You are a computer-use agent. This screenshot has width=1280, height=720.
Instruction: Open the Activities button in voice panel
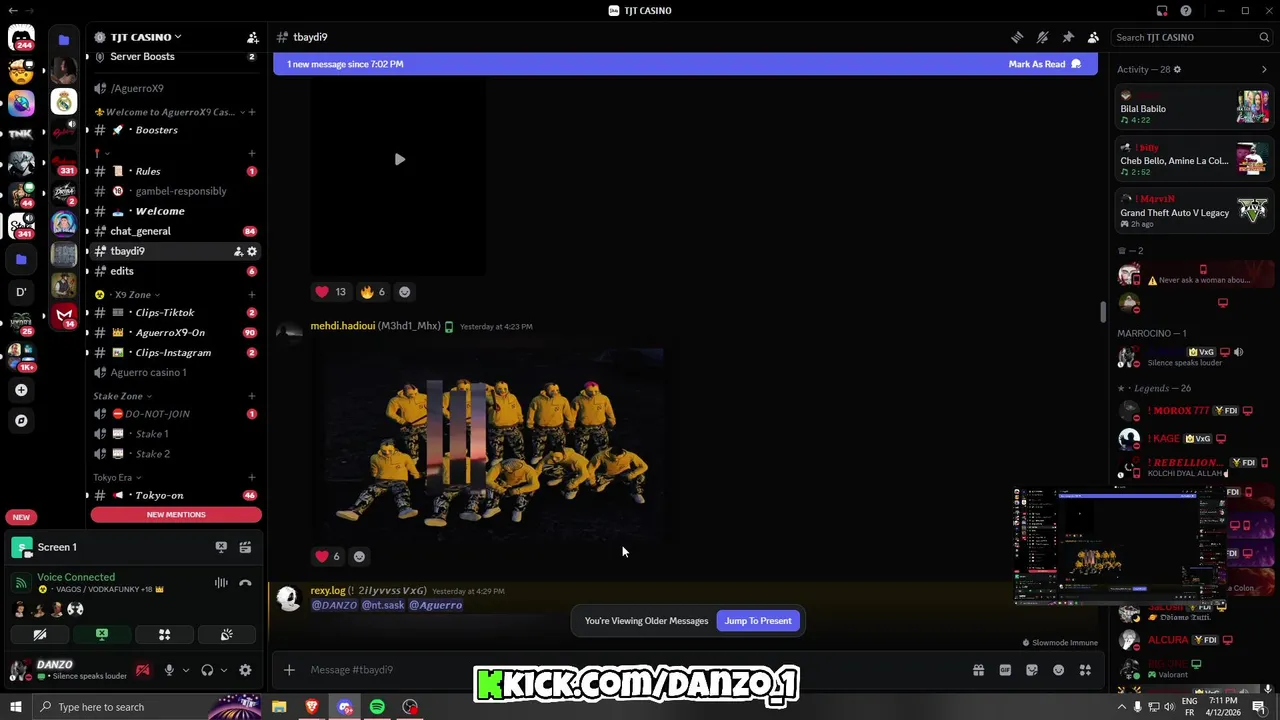164,634
